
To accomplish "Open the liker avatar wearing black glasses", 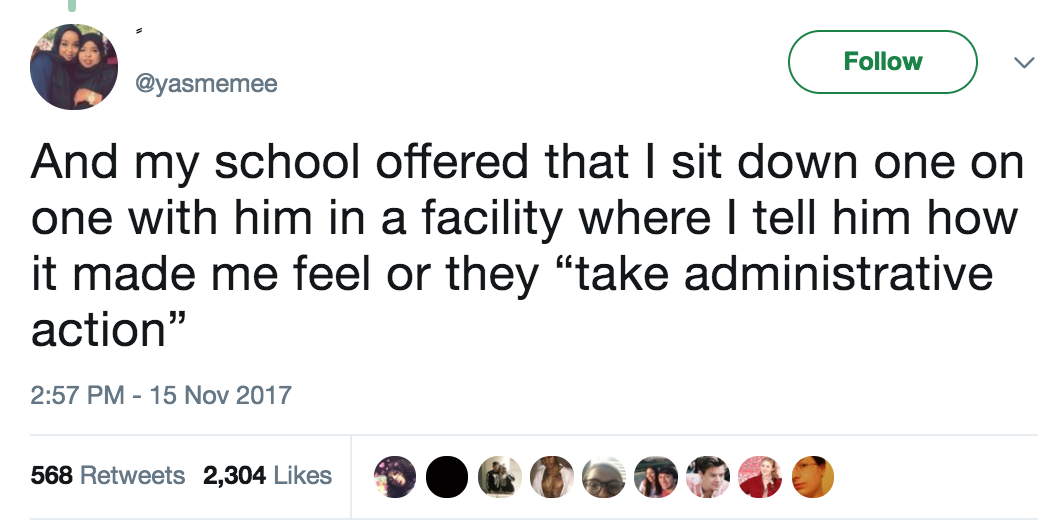I will 604,477.
